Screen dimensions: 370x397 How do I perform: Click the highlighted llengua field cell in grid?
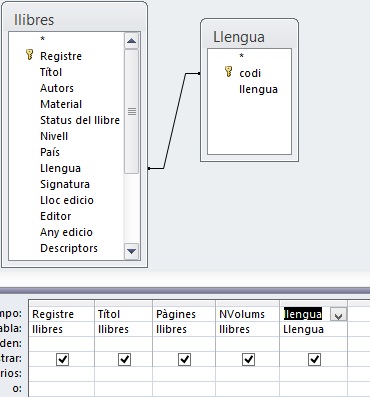(303, 314)
